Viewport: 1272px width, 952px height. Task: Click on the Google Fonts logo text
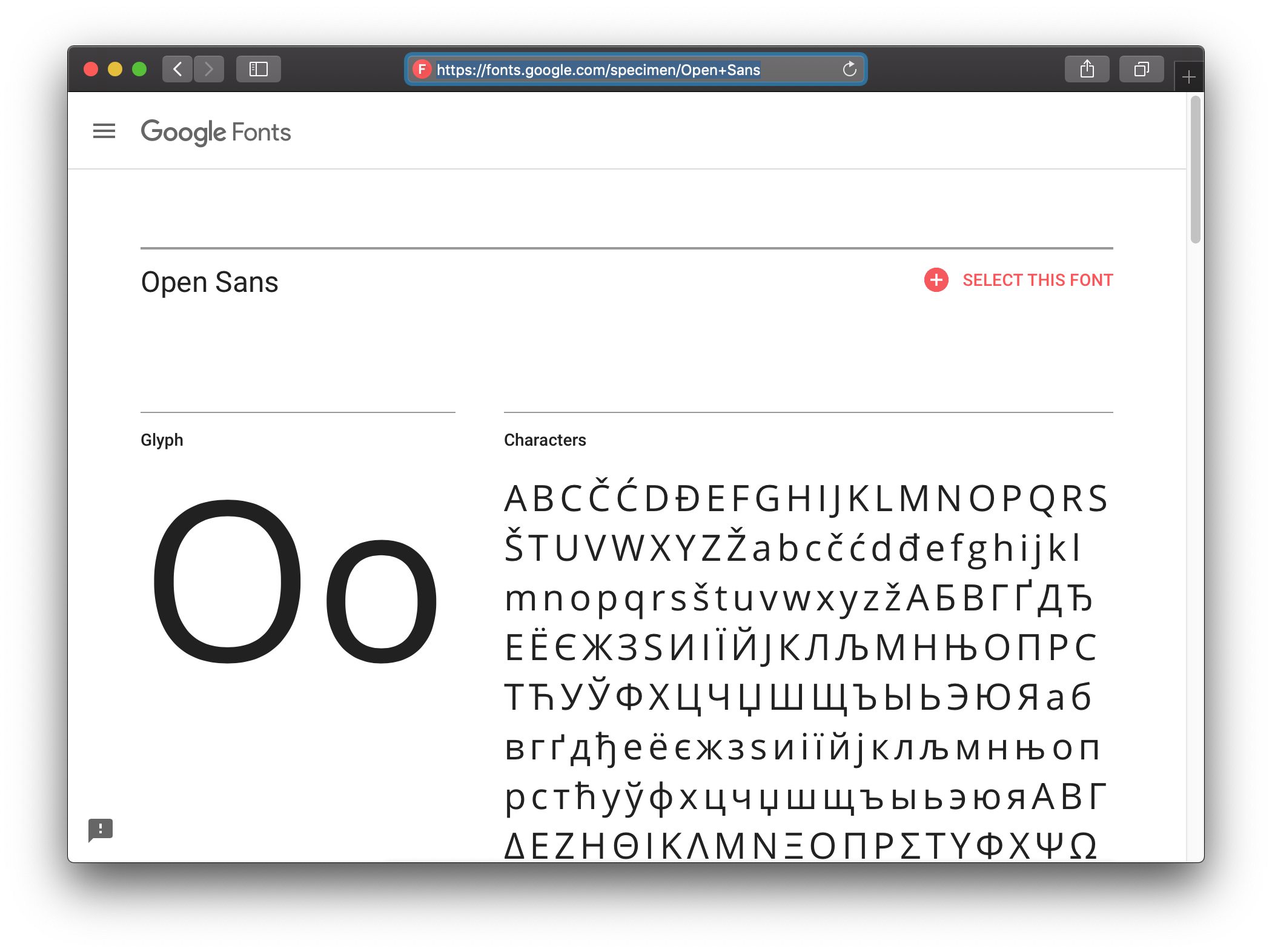coord(214,132)
